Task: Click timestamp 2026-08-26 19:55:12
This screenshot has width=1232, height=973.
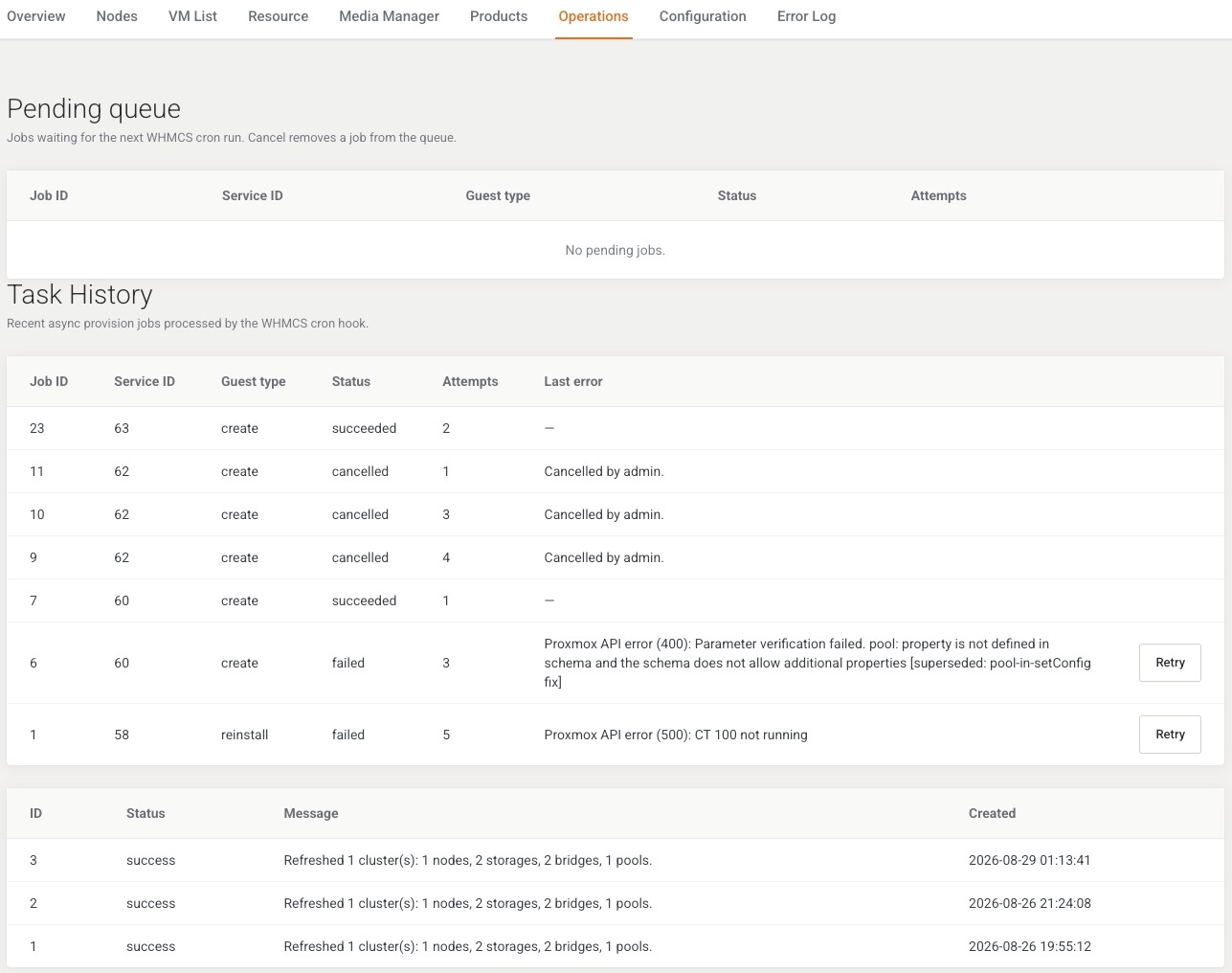Action: [x=1030, y=946]
